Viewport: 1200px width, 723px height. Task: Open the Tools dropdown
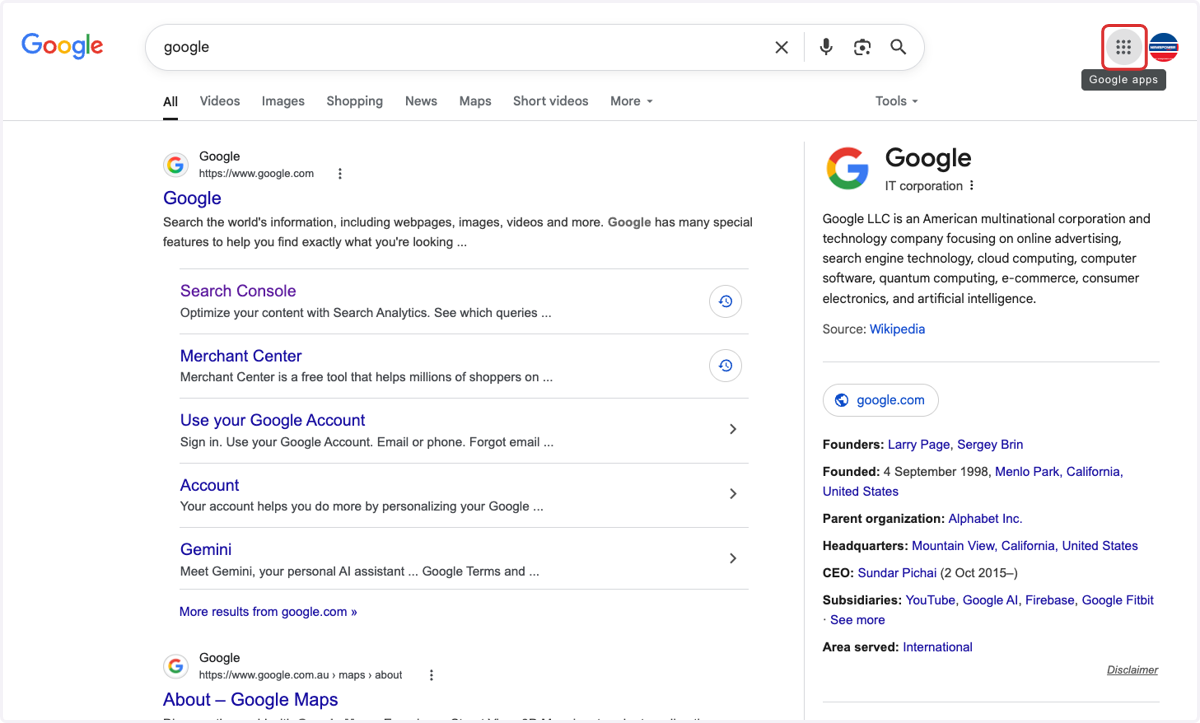tap(896, 101)
